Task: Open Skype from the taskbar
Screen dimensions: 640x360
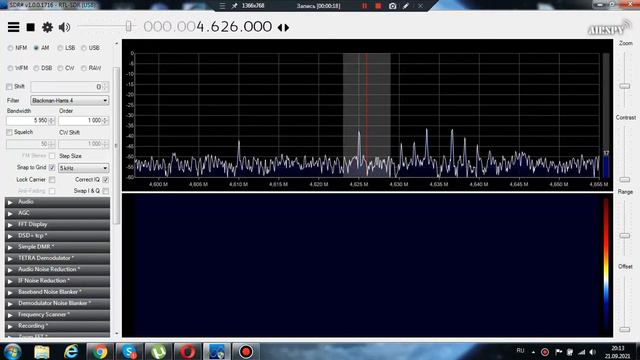Action: click(129, 351)
